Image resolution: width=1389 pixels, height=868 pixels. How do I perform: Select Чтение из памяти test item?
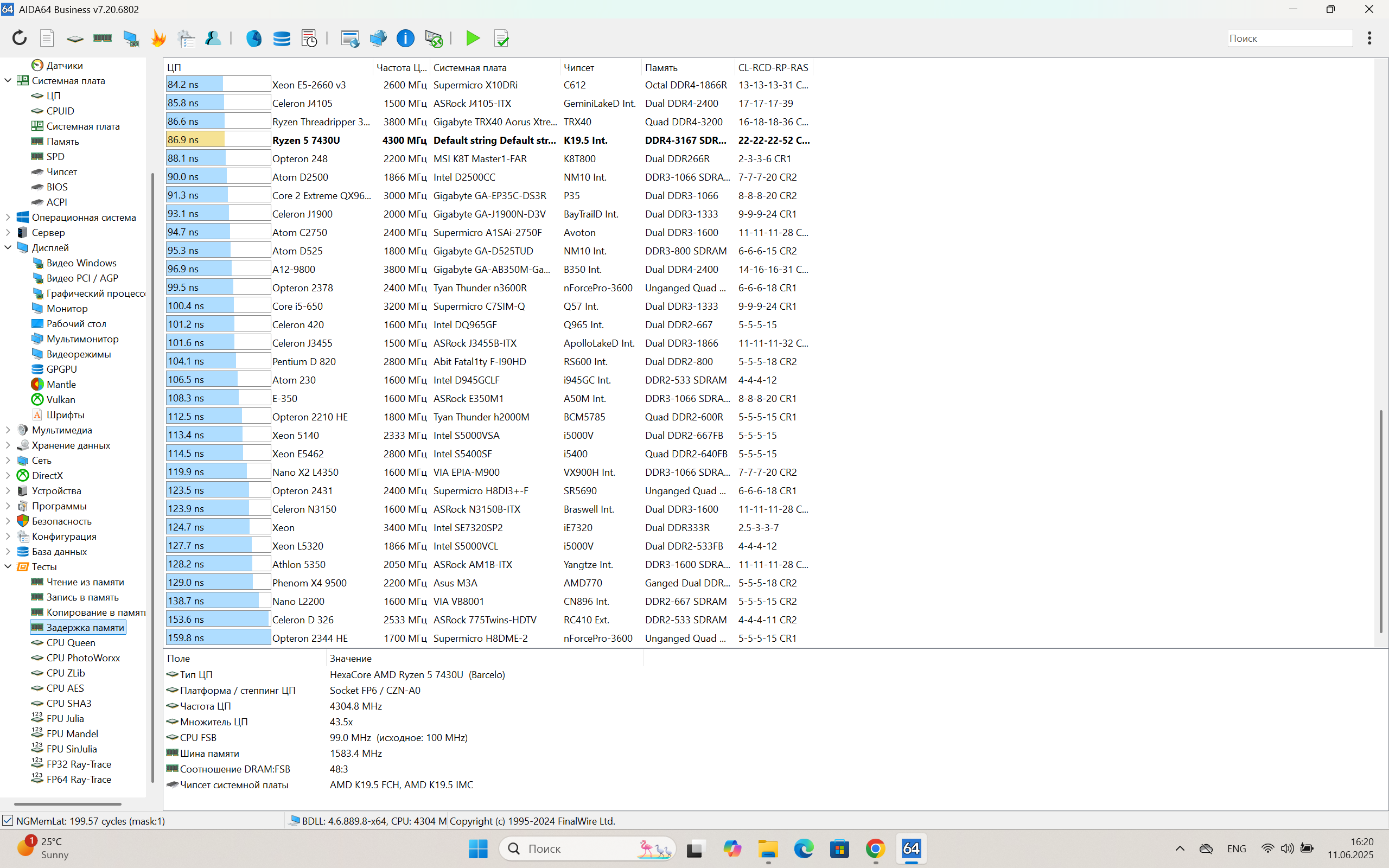pyautogui.click(x=85, y=582)
